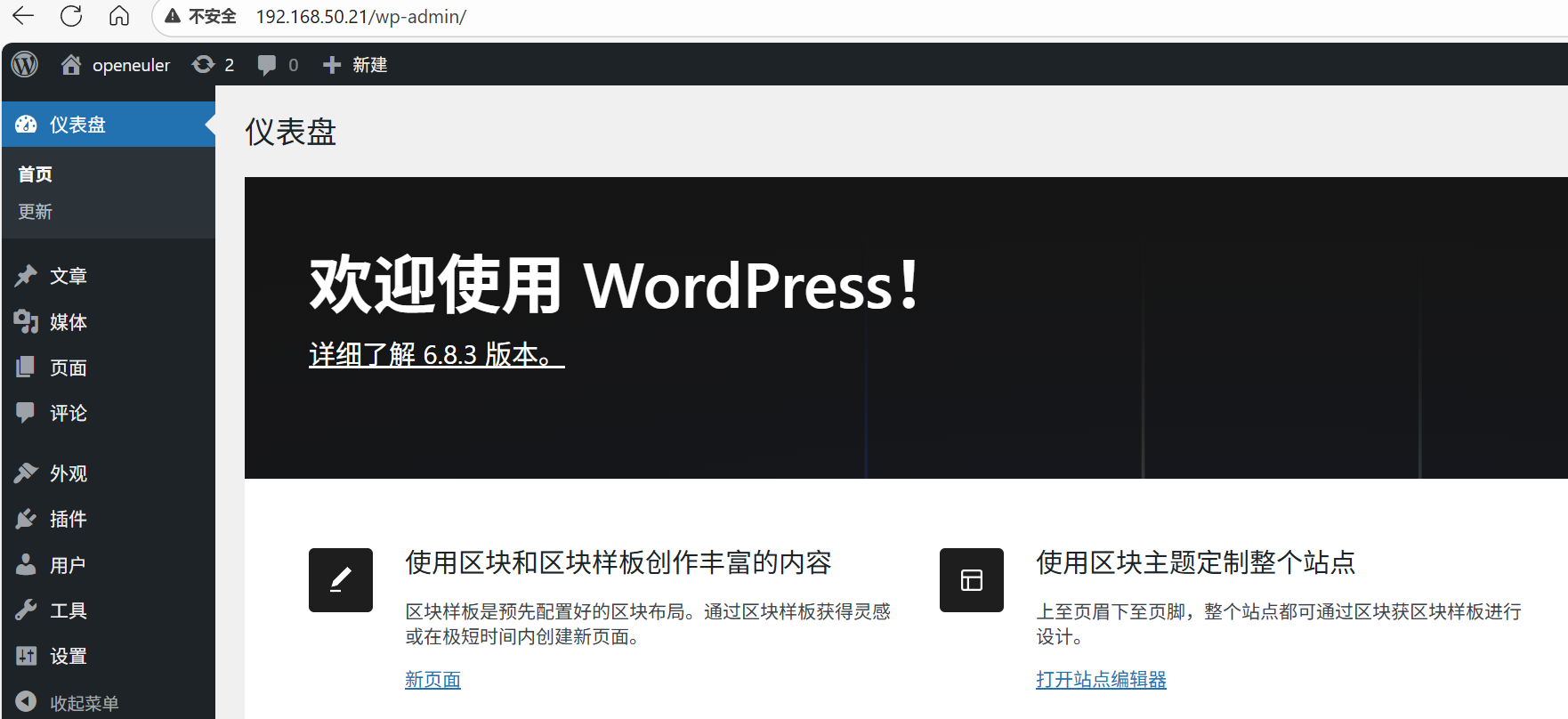Click the layout icon tile for site customization

(972, 580)
